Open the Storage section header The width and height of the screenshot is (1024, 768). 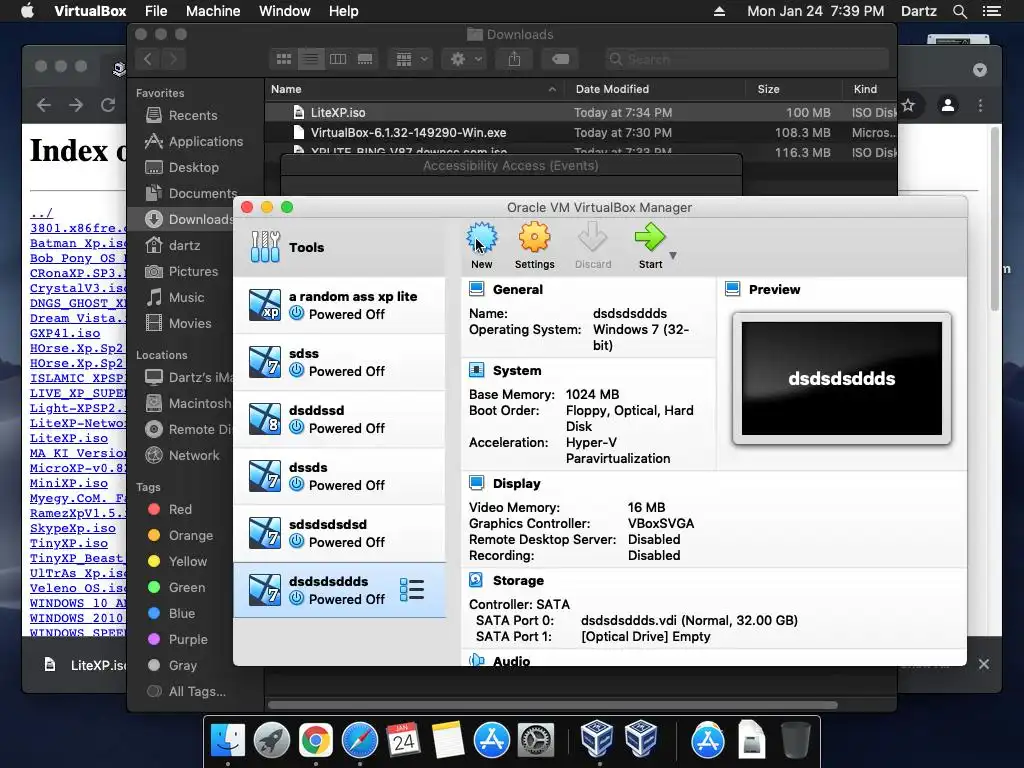pos(518,581)
